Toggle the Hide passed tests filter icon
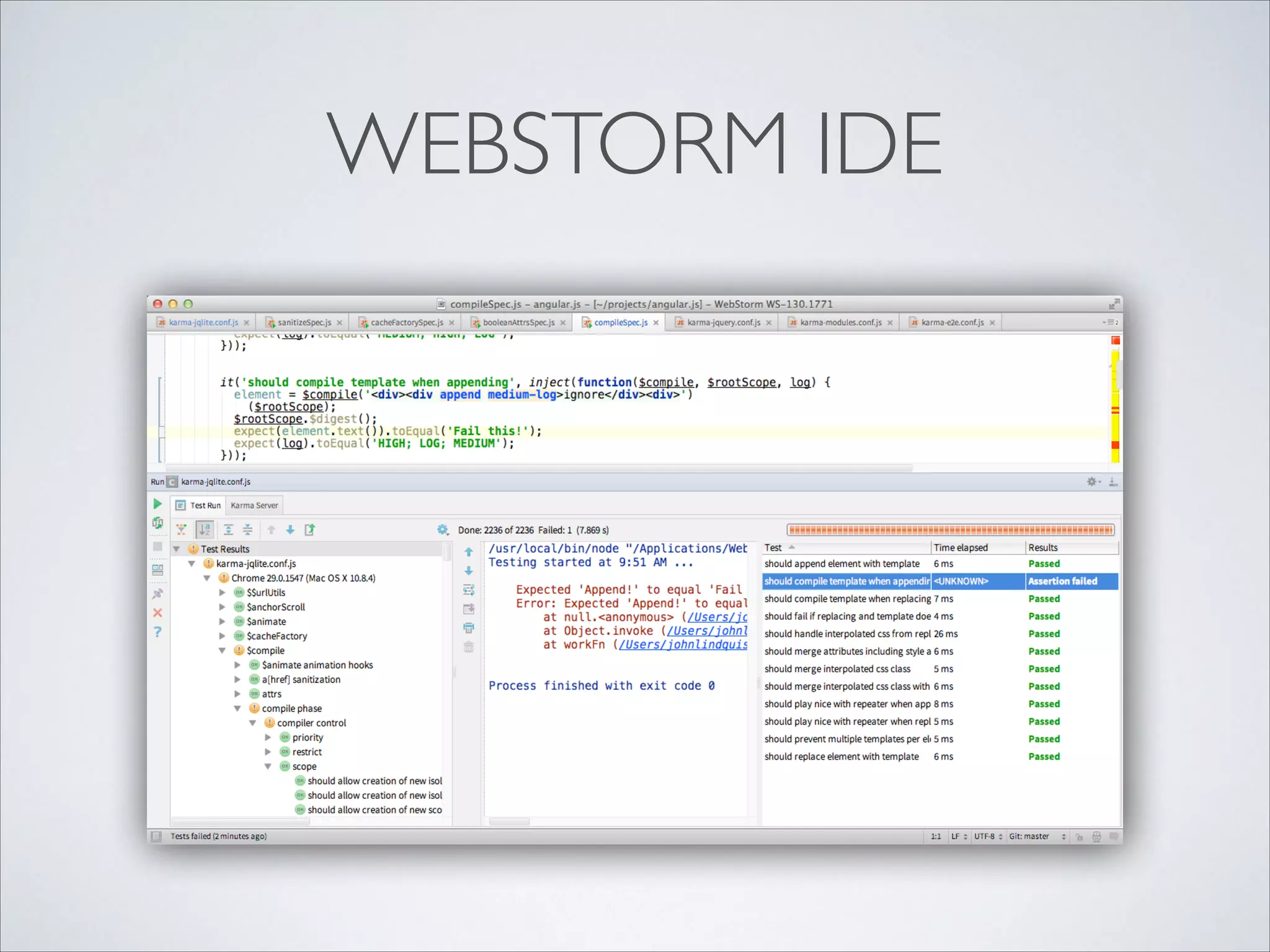The width and height of the screenshot is (1270, 952). point(181,529)
